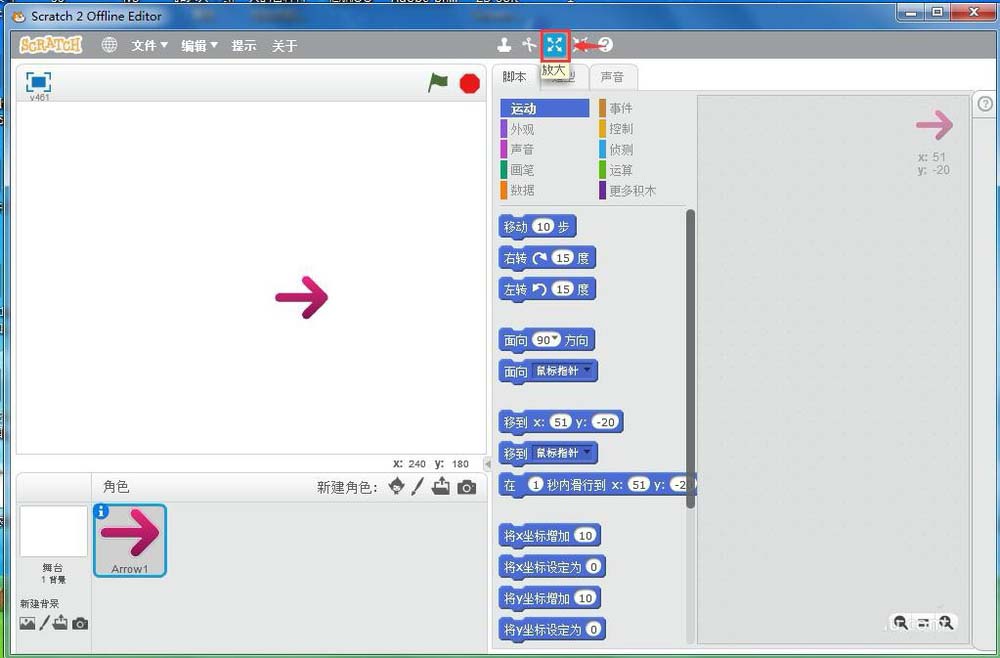Edit steps value in 移动 block
Screen dimensions: 1000x658
tap(543, 227)
